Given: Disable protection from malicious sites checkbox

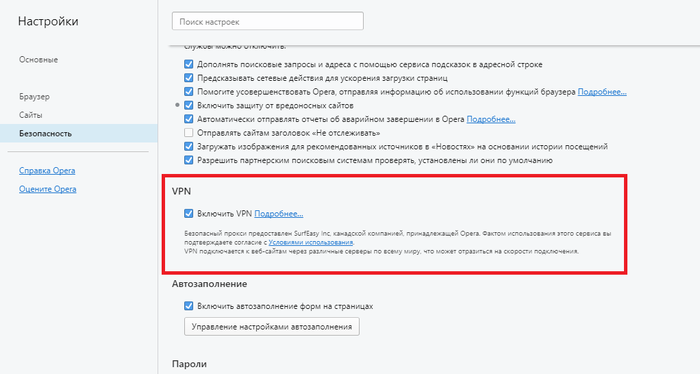Looking at the screenshot, I should point(188,105).
